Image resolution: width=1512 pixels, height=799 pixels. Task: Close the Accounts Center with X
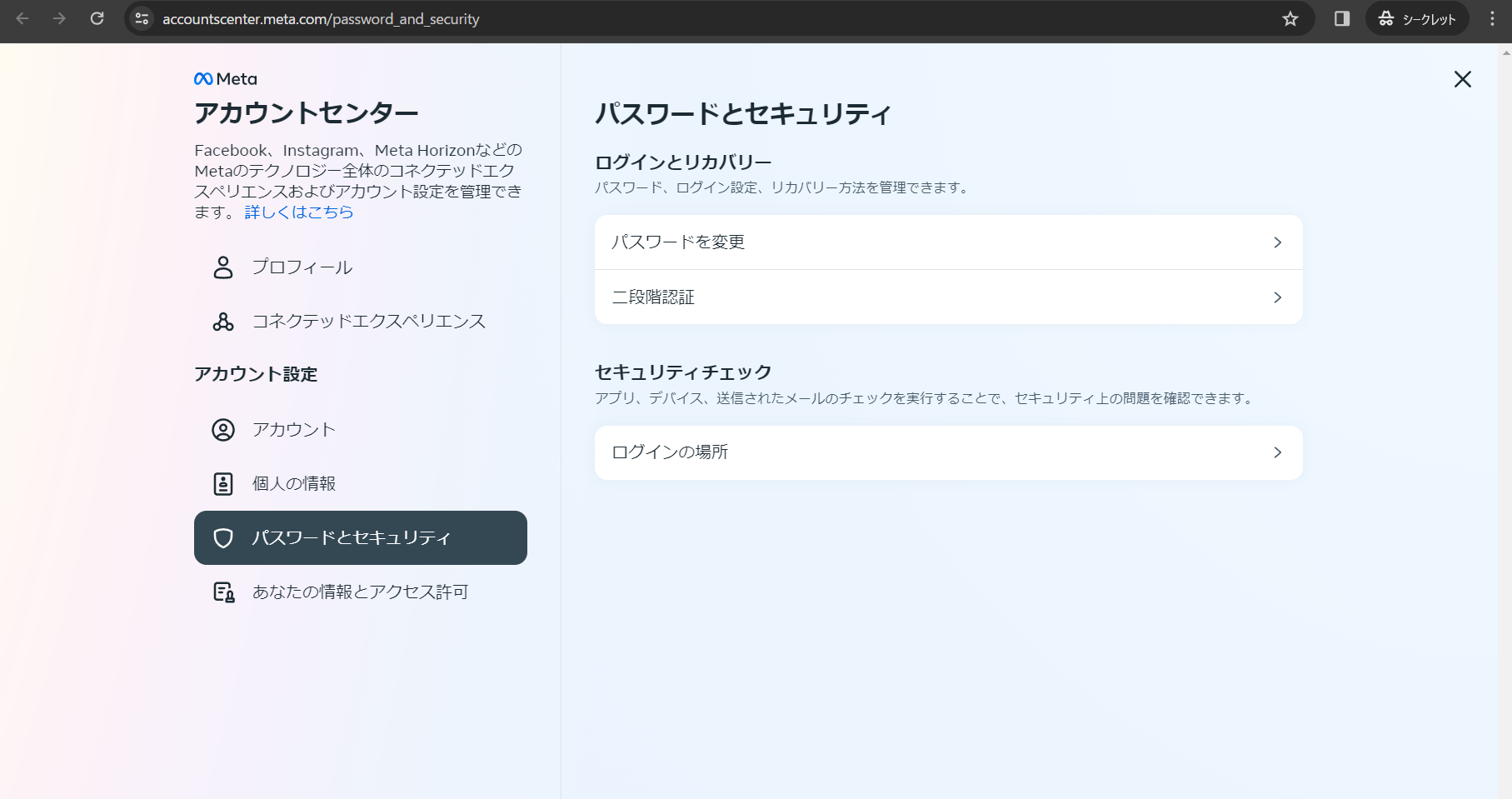point(1462,79)
